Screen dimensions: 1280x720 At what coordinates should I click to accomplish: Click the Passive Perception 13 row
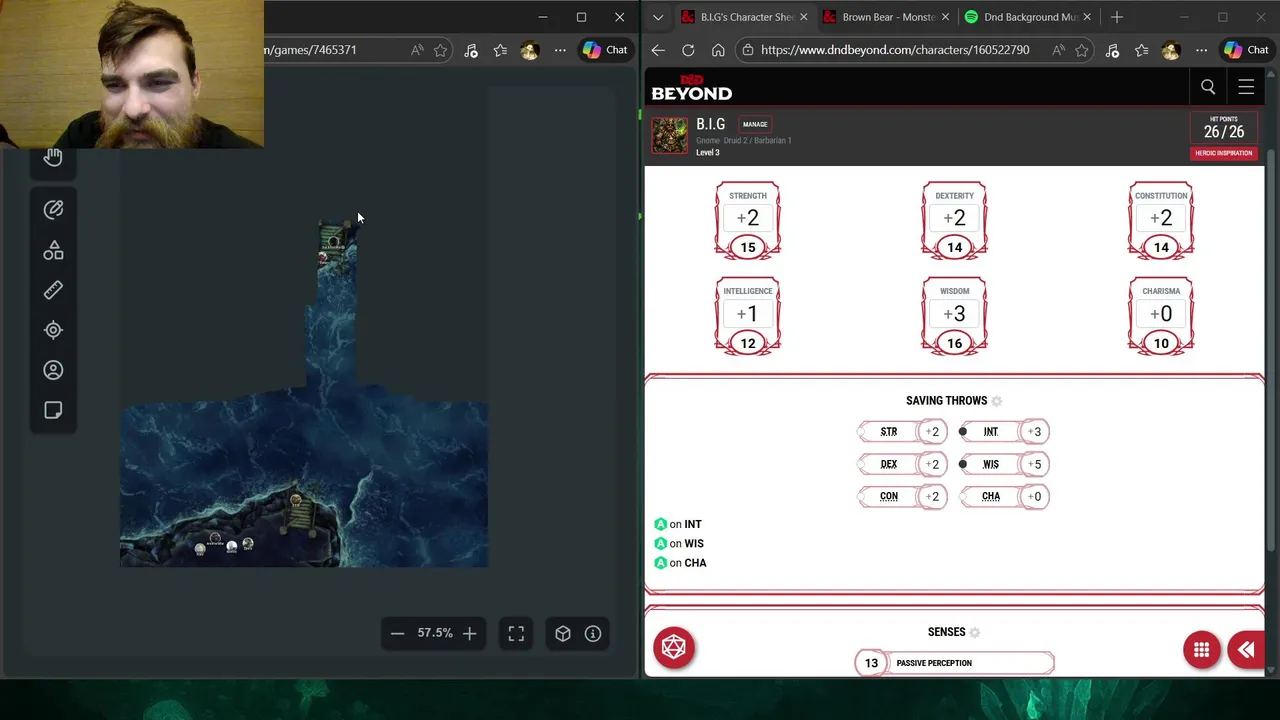tap(955, 663)
